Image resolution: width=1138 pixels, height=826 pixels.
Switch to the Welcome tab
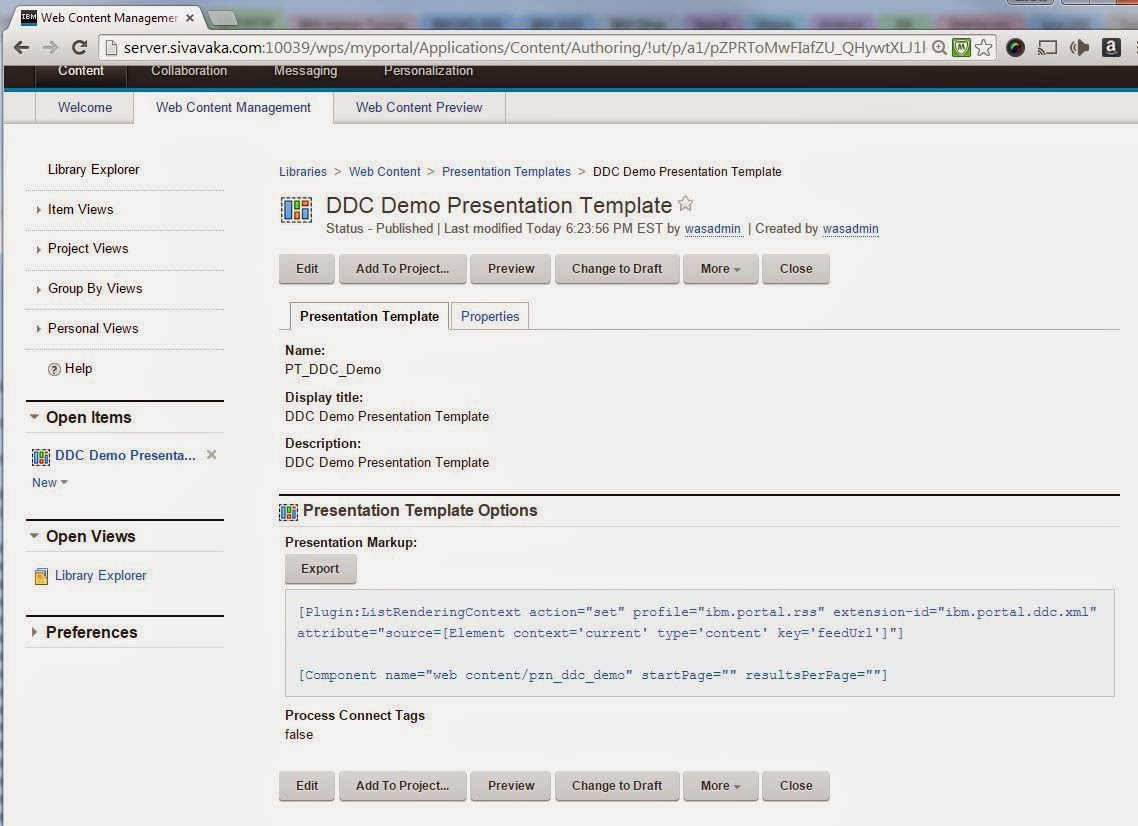pos(85,107)
